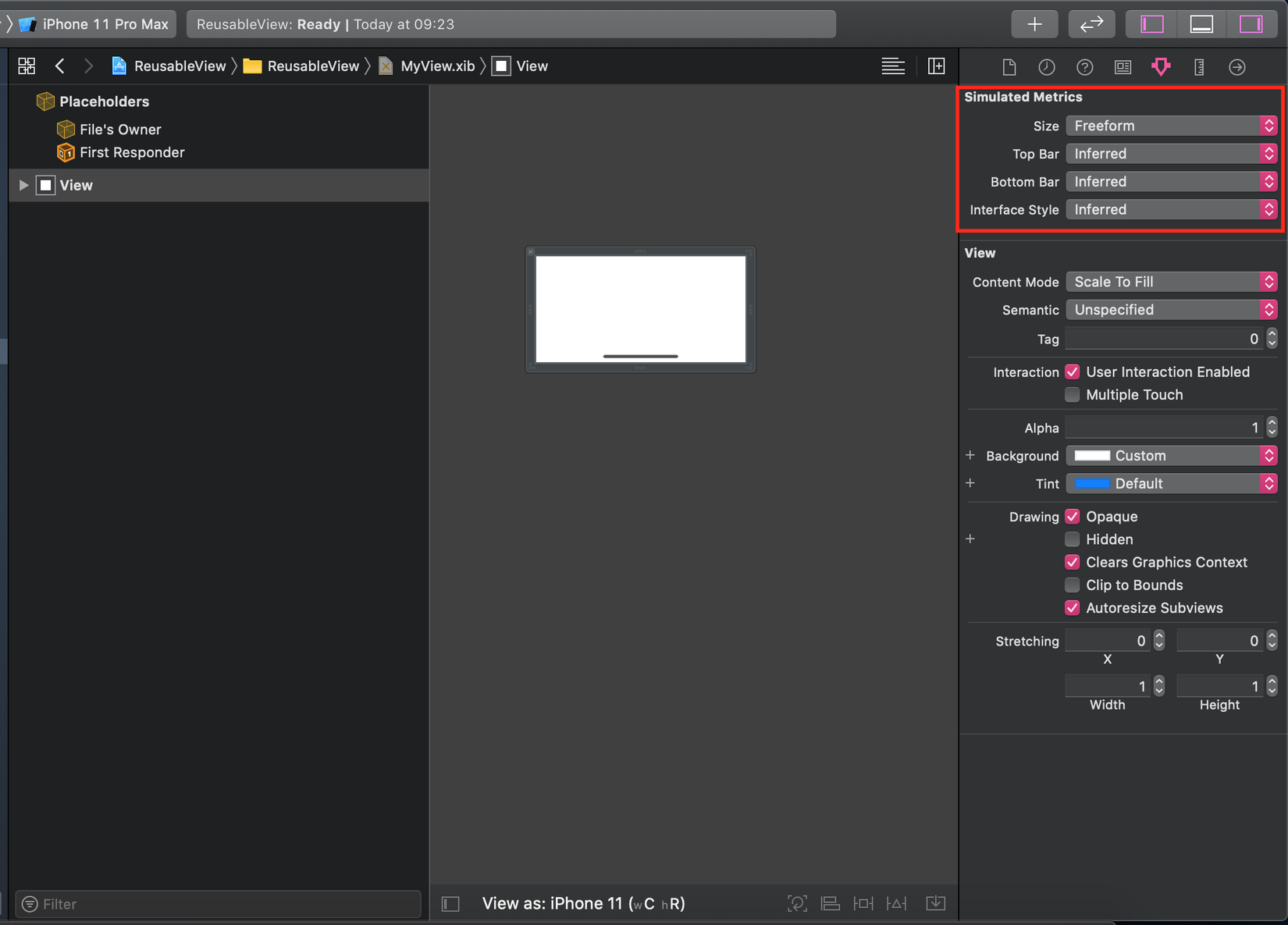Viewport: 1288px width, 925px height.
Task: Open the Size simulated metrics dropdown
Action: (1172, 126)
